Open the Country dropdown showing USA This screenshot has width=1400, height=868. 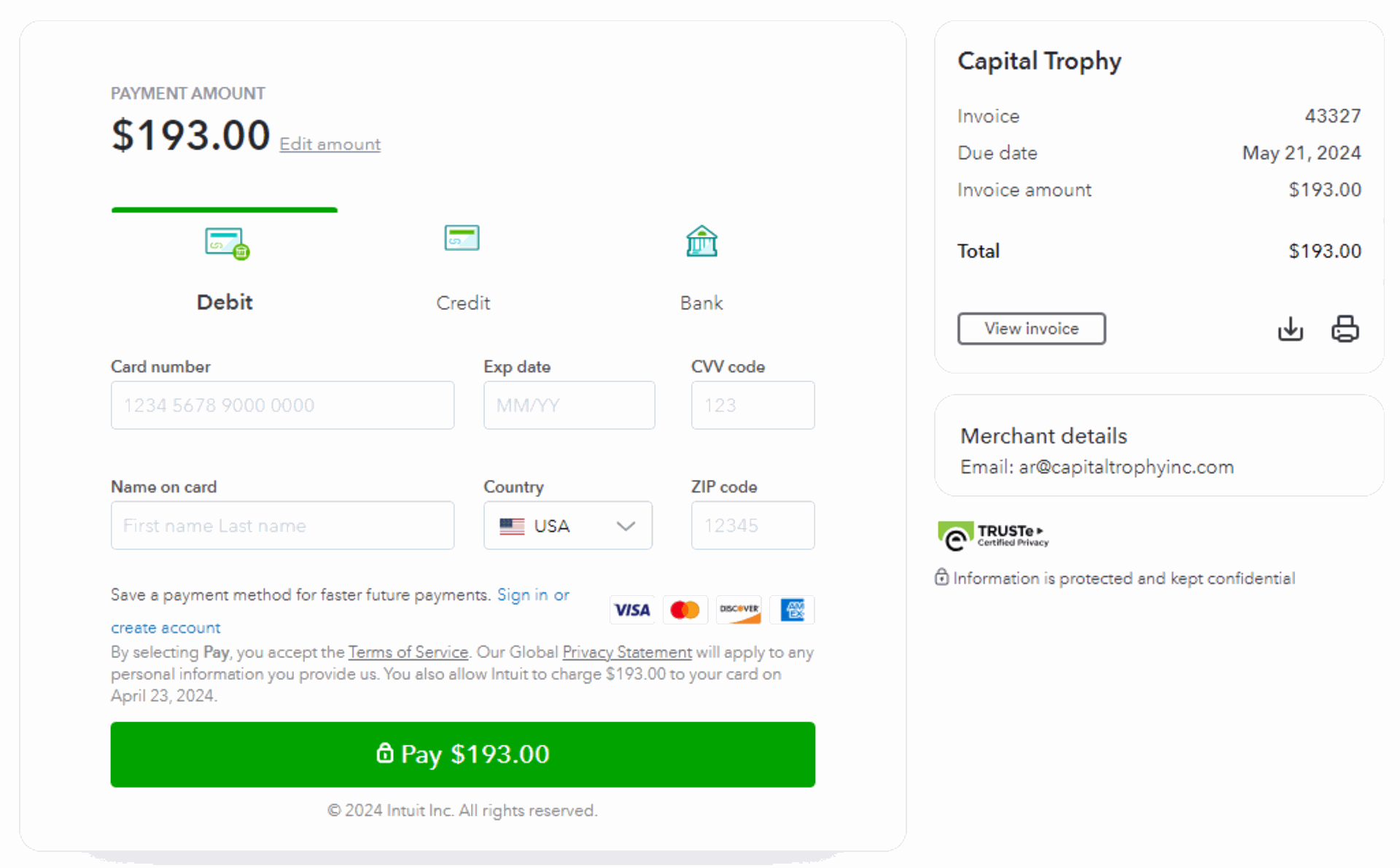click(568, 525)
